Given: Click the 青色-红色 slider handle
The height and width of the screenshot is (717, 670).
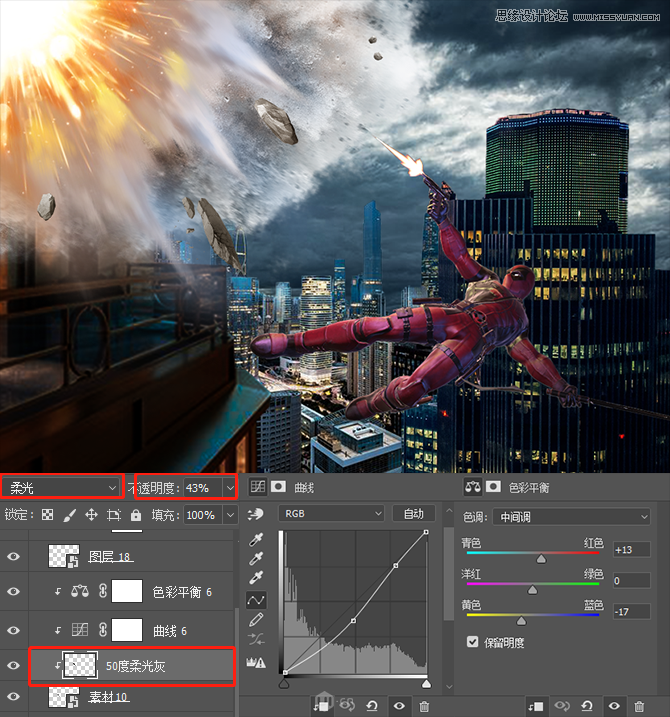Looking at the screenshot, I should click(x=541, y=559).
